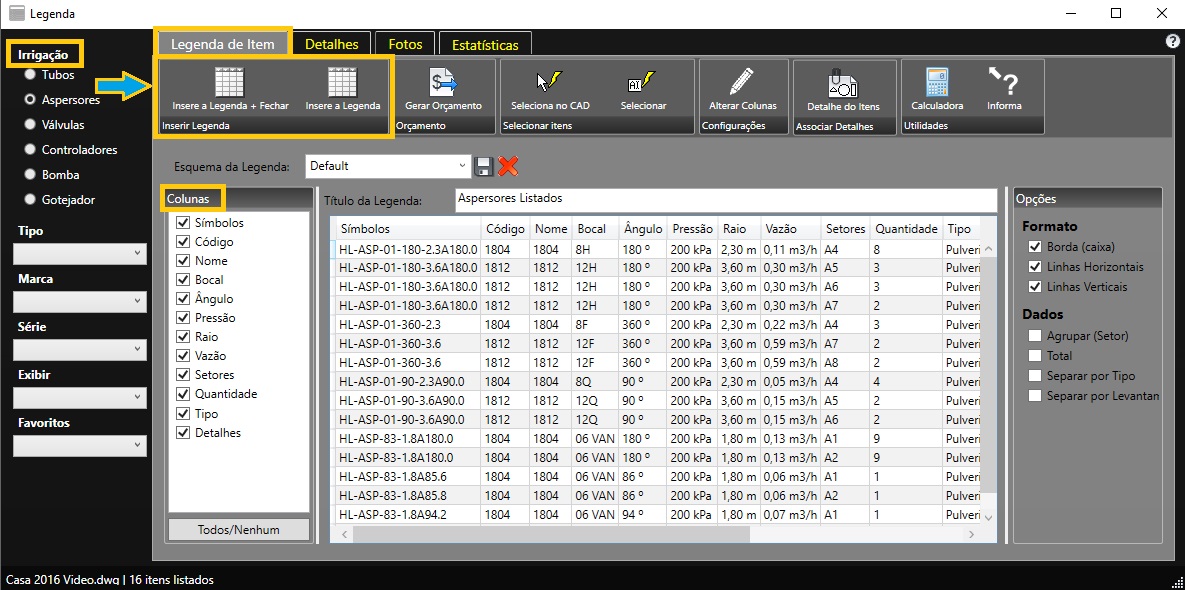This screenshot has width=1185, height=590.
Task: Click the Gerar Orçamento icon
Action: [442, 82]
